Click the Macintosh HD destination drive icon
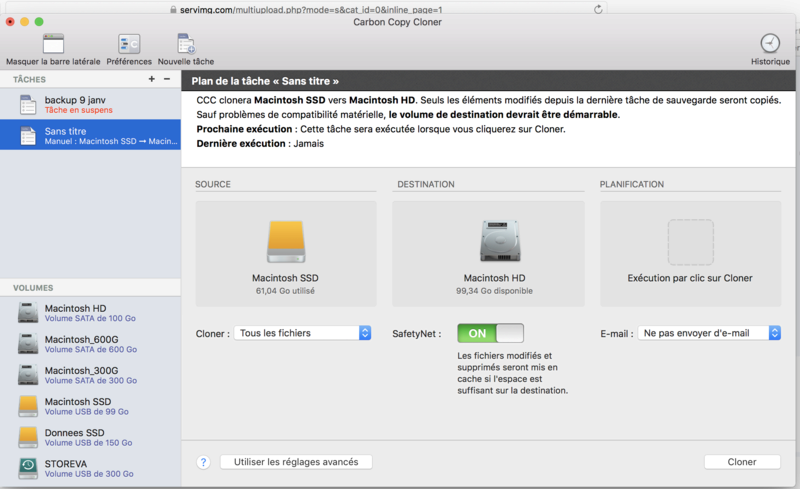The image size is (800, 489). click(x=500, y=242)
